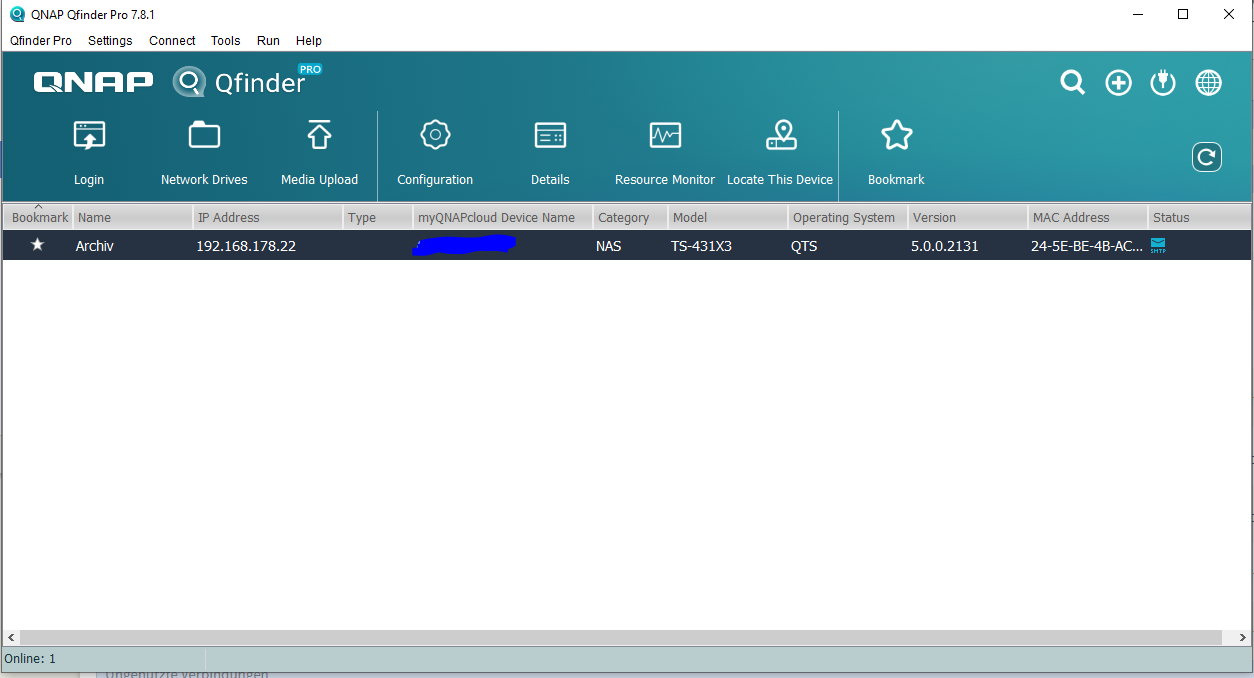Image resolution: width=1254 pixels, height=678 pixels.
Task: Click the Qfinder Pro title bar icon
Action: click(x=17, y=15)
